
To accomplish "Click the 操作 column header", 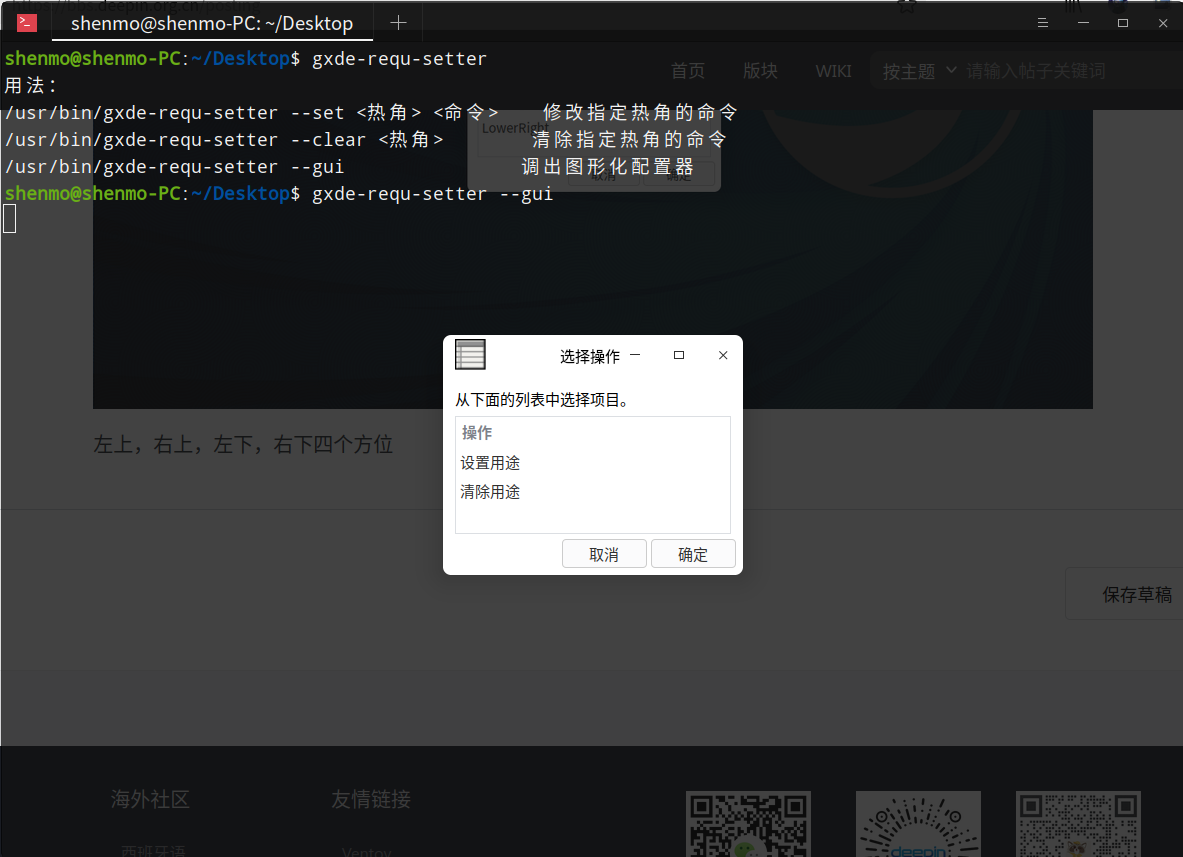I will click(x=593, y=432).
